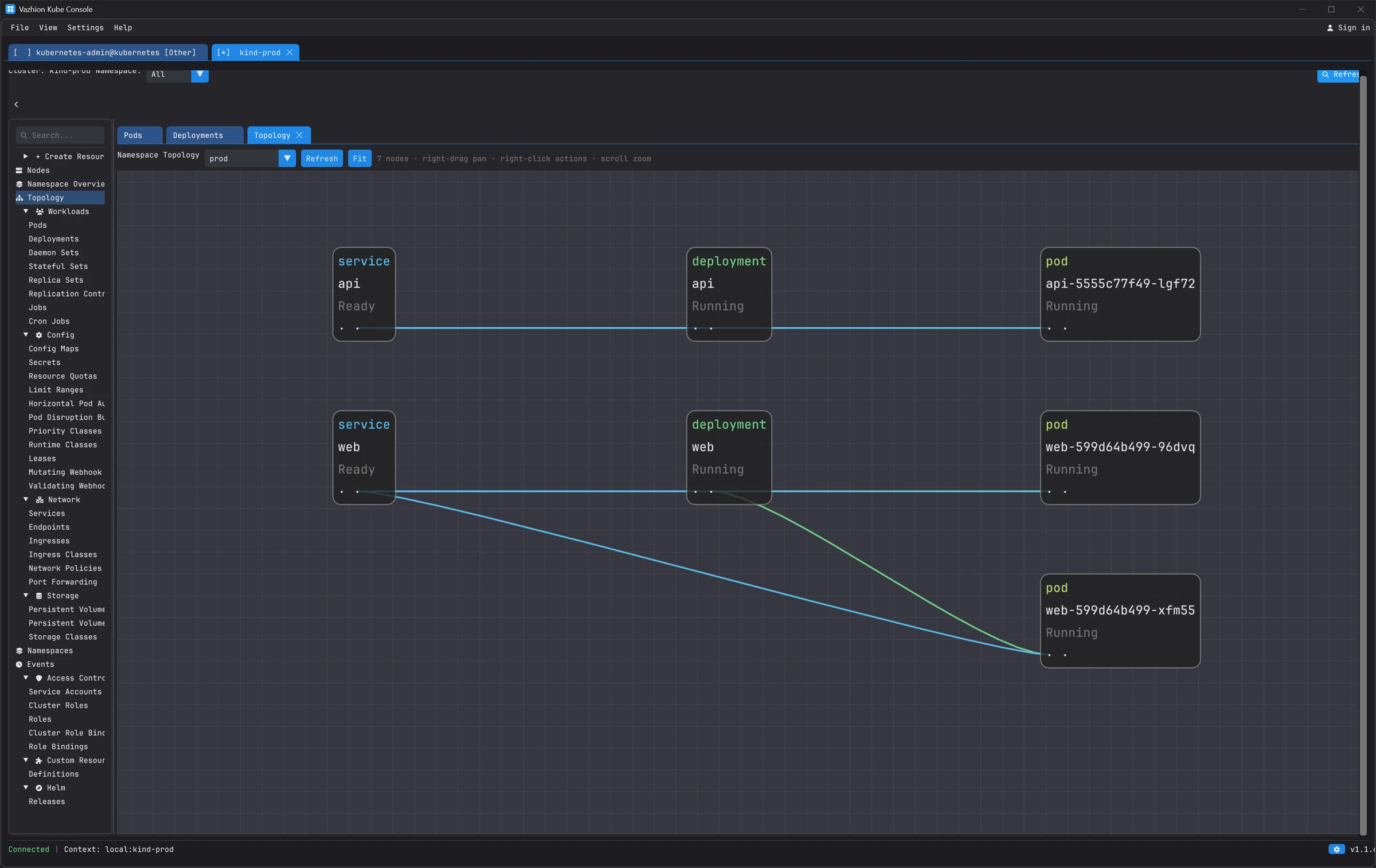Select the service api node

(x=364, y=294)
